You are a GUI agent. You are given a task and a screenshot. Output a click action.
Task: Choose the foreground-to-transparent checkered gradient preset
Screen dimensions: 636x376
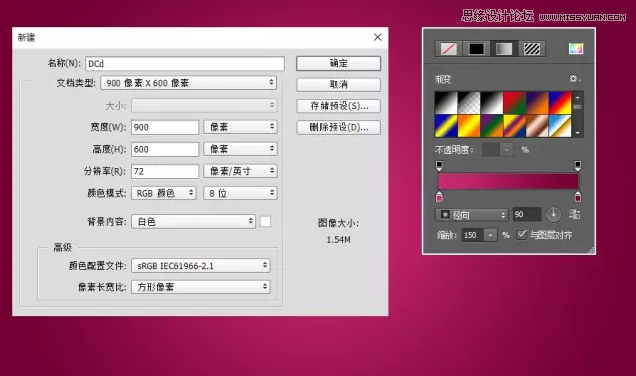coord(469,103)
